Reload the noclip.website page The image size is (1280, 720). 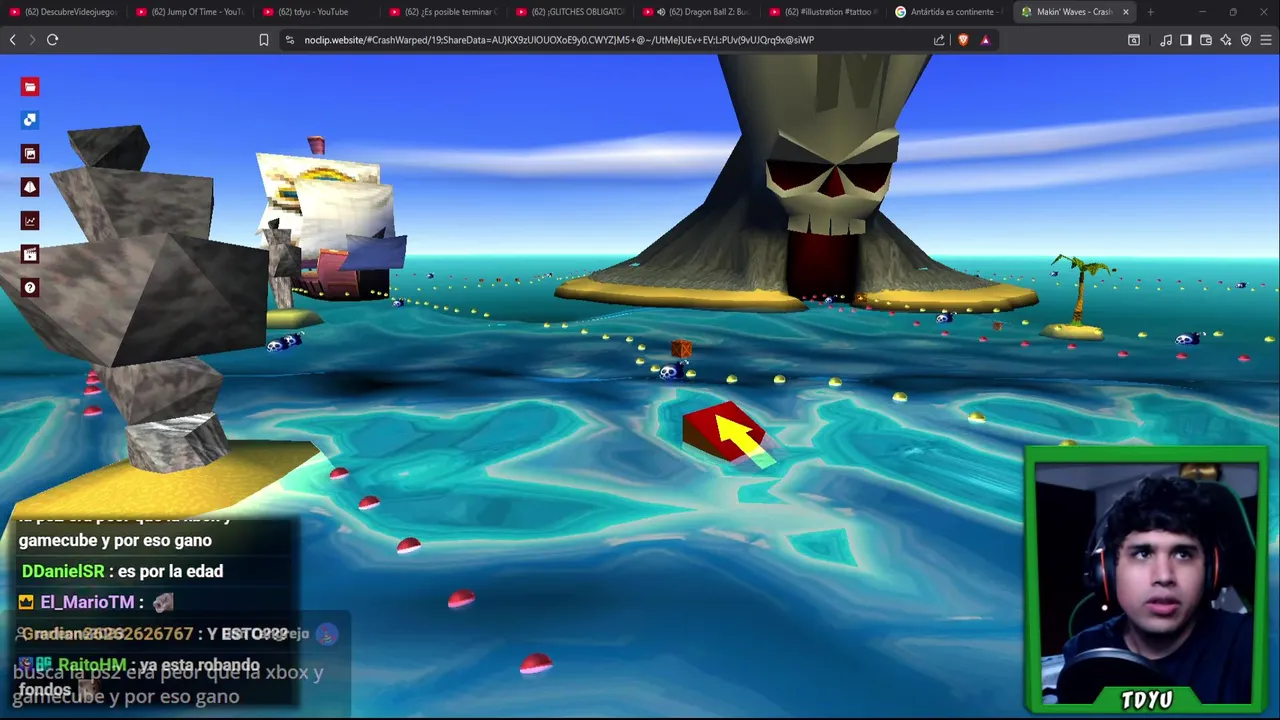click(52, 40)
